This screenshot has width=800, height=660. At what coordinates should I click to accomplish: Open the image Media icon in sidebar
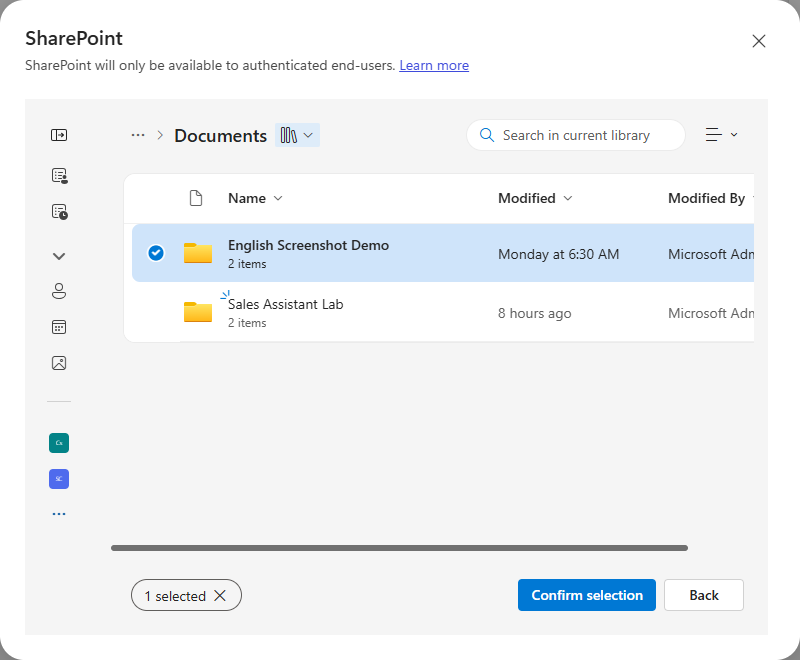59,363
